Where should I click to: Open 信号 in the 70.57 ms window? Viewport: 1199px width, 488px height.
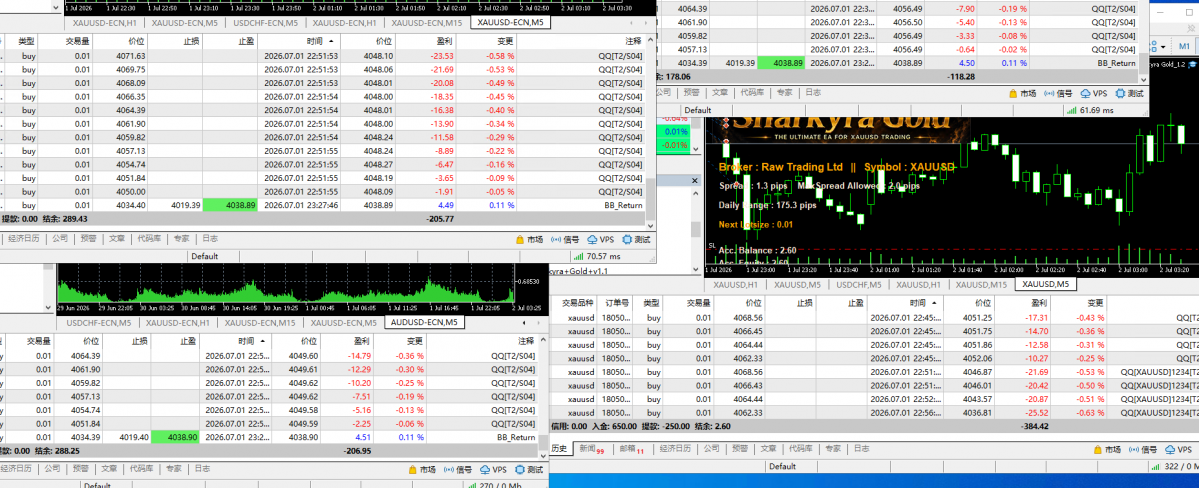[564, 239]
